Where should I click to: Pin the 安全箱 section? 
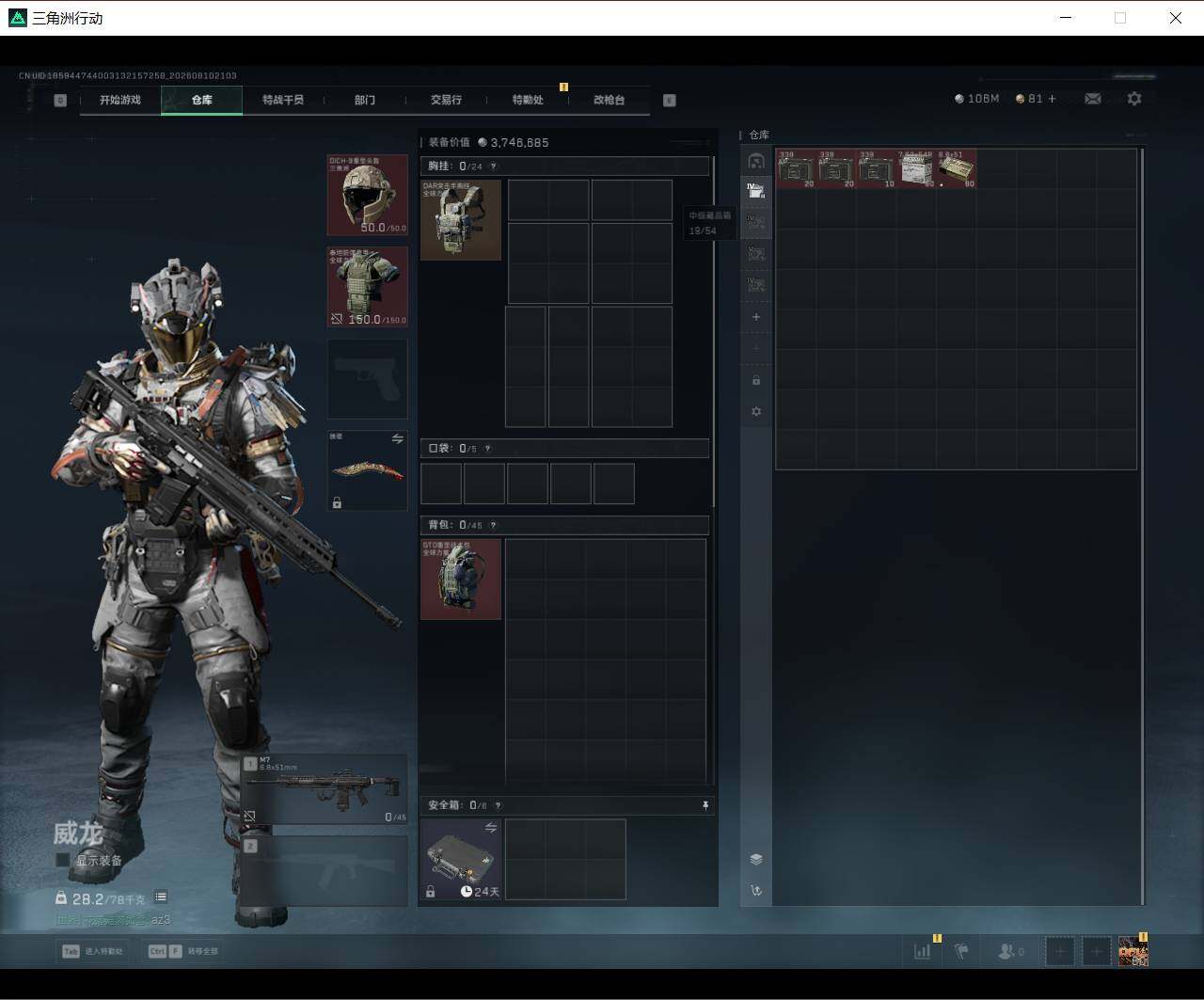pyautogui.click(x=705, y=805)
